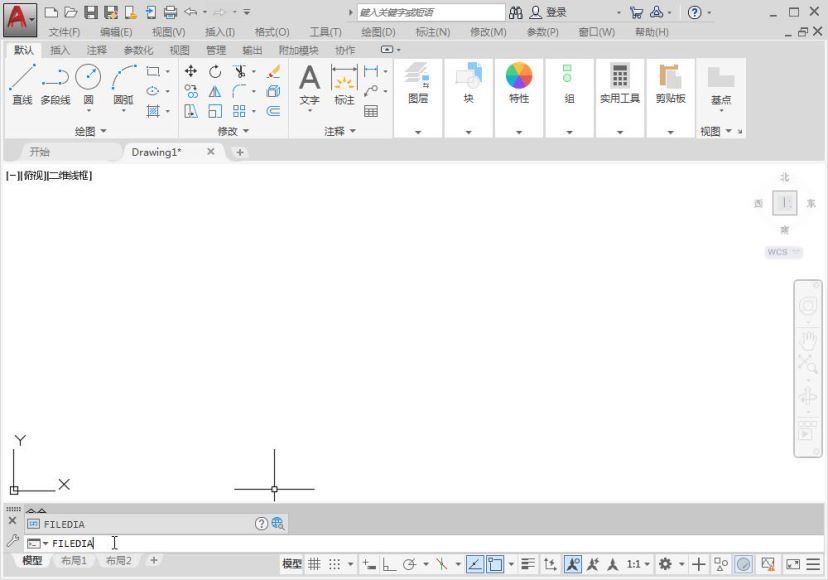
Task: Select the Mirror tool
Action: 215,91
